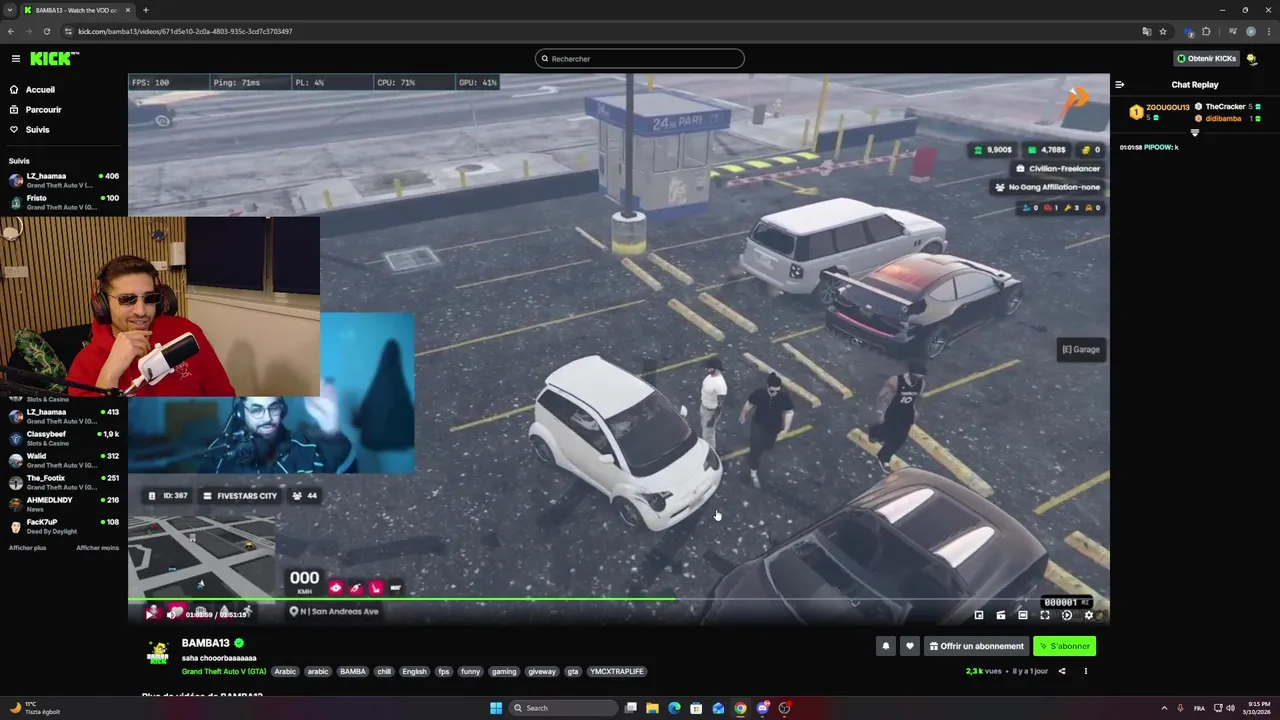Open Classybeef recommended channel
Image resolution: width=1280 pixels, height=720 pixels.
pos(63,438)
